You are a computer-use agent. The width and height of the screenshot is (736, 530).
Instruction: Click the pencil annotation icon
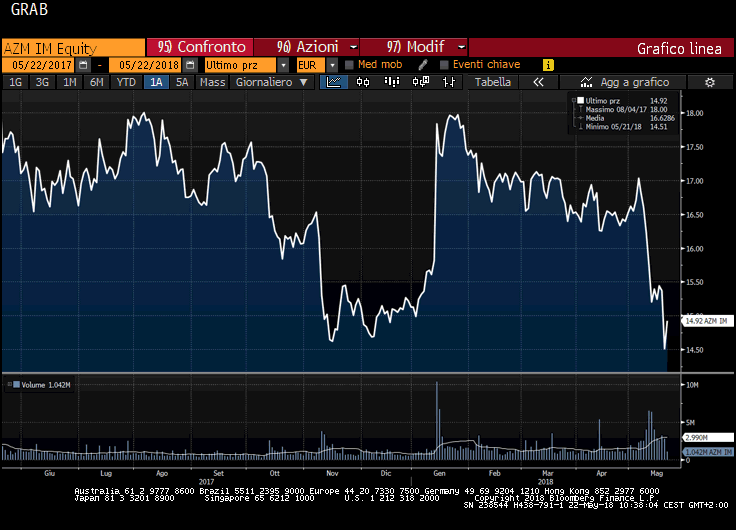click(423, 65)
